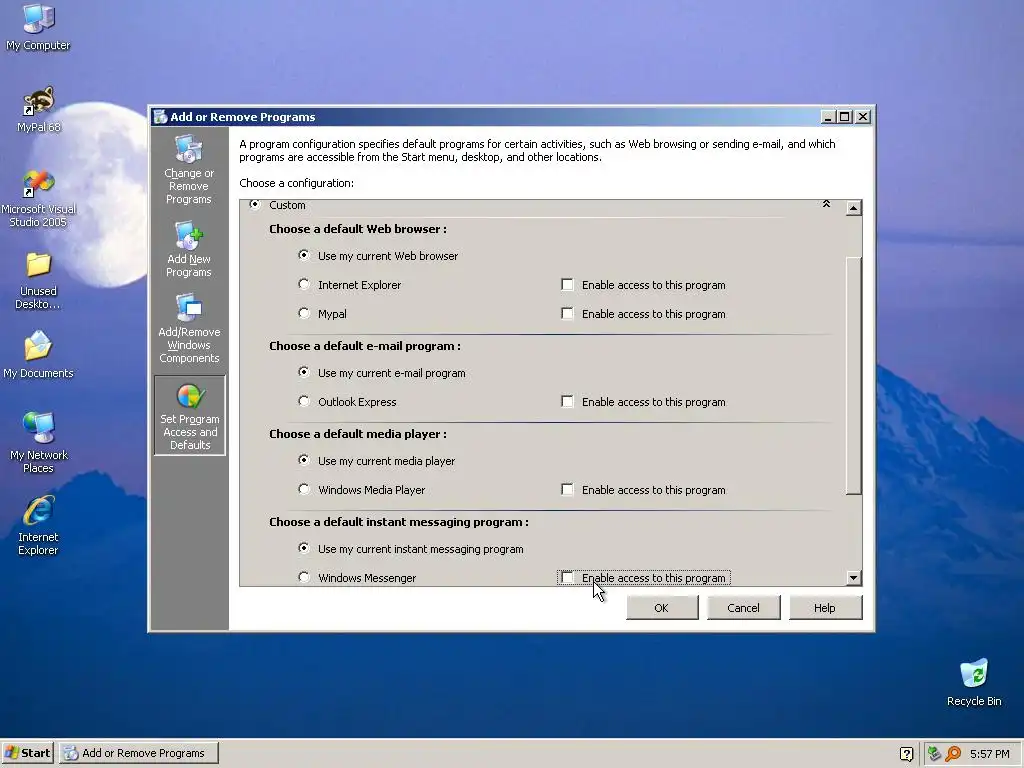The image size is (1024, 768).
Task: Open My Computer desktop icon
Action: [x=38, y=27]
